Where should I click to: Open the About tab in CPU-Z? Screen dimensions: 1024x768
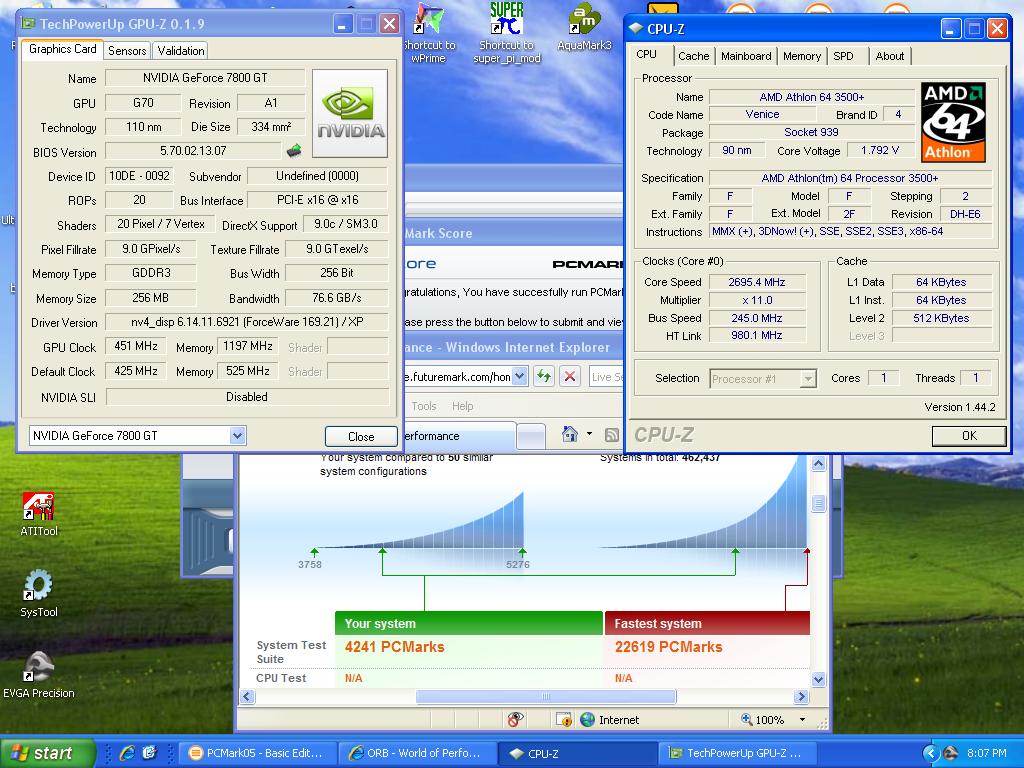tap(889, 56)
